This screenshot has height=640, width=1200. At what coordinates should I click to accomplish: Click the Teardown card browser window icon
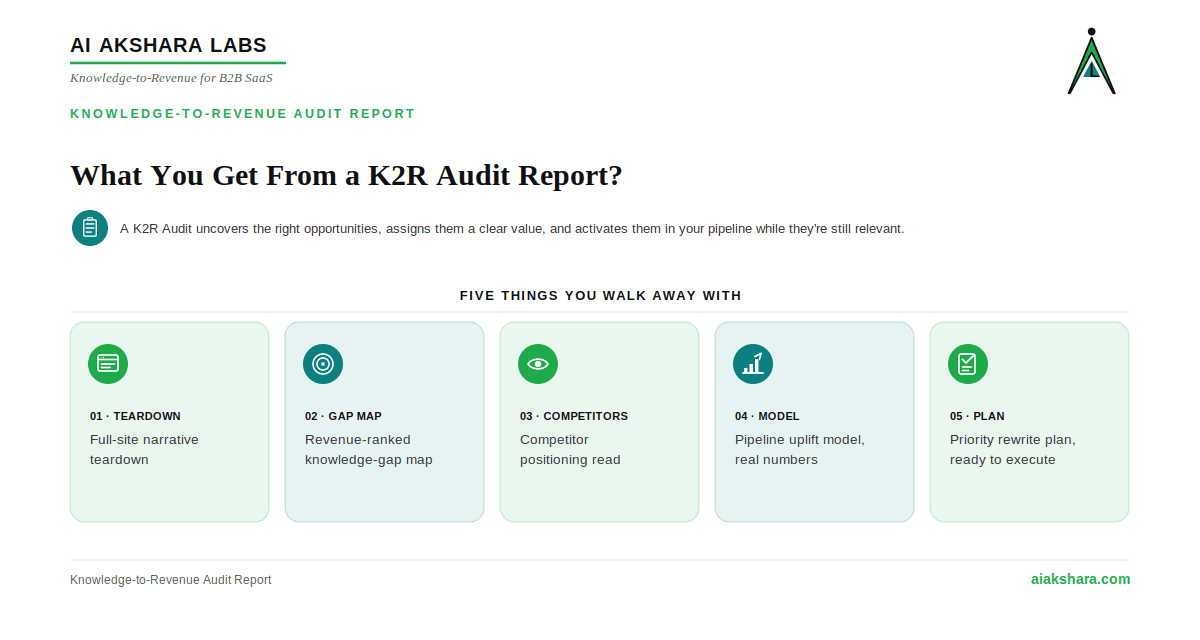(108, 364)
